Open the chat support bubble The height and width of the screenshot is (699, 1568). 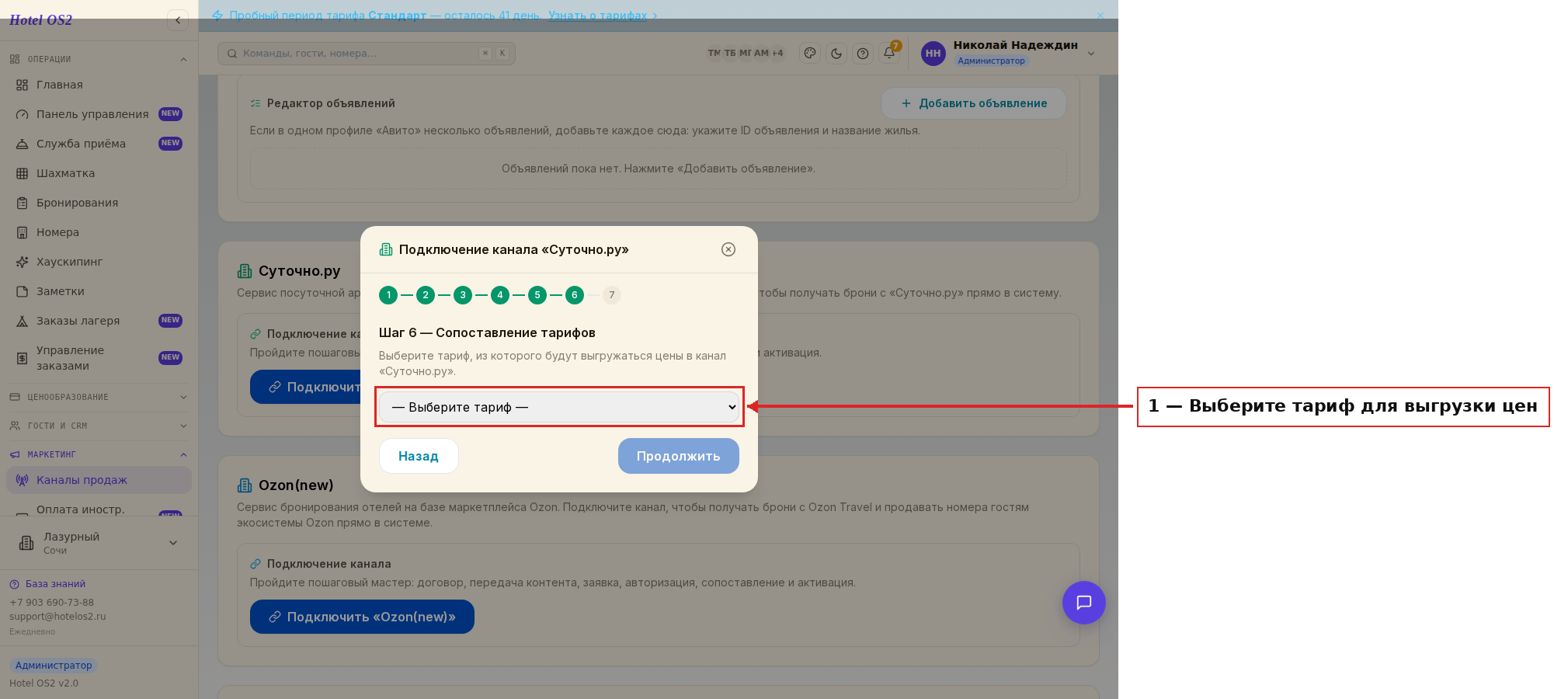click(1084, 603)
